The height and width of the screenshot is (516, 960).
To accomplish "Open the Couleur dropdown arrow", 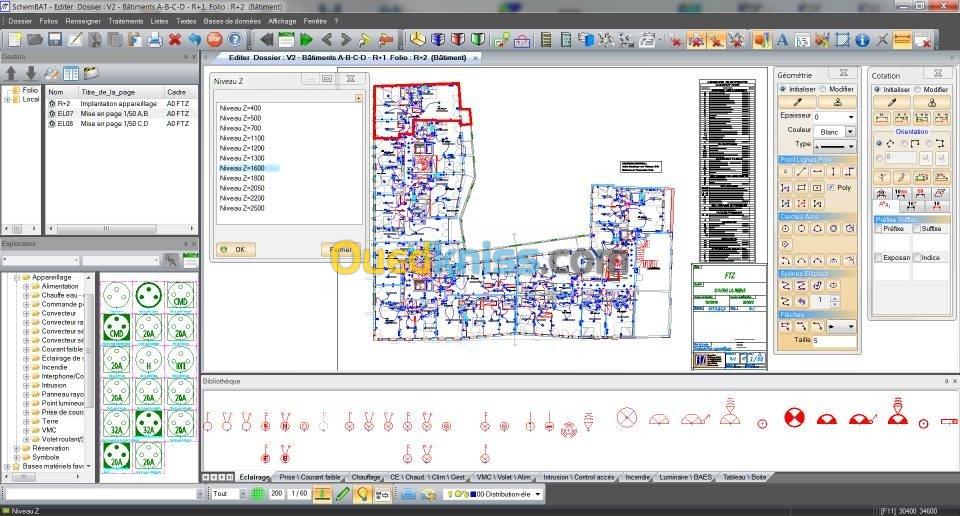I will pos(850,132).
